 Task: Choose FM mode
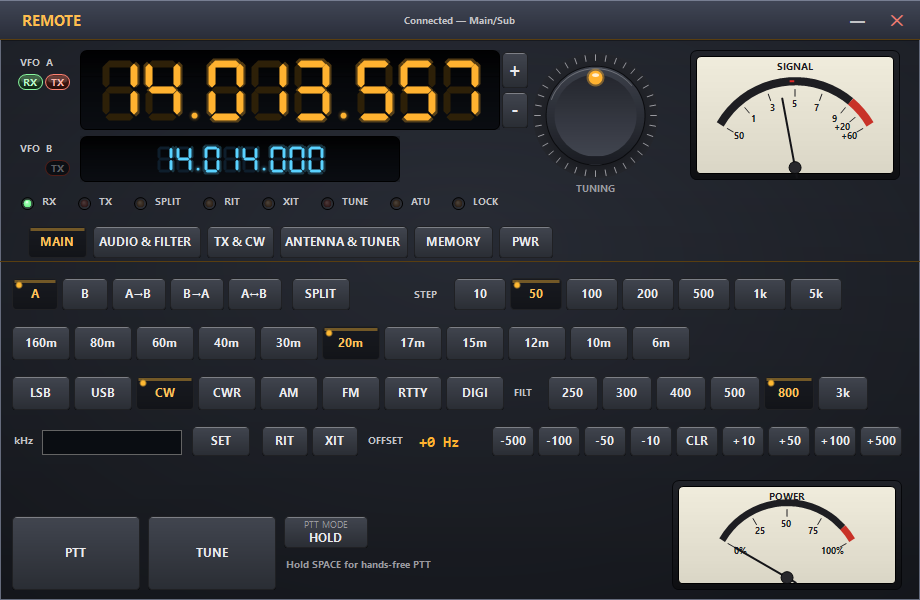[350, 393]
